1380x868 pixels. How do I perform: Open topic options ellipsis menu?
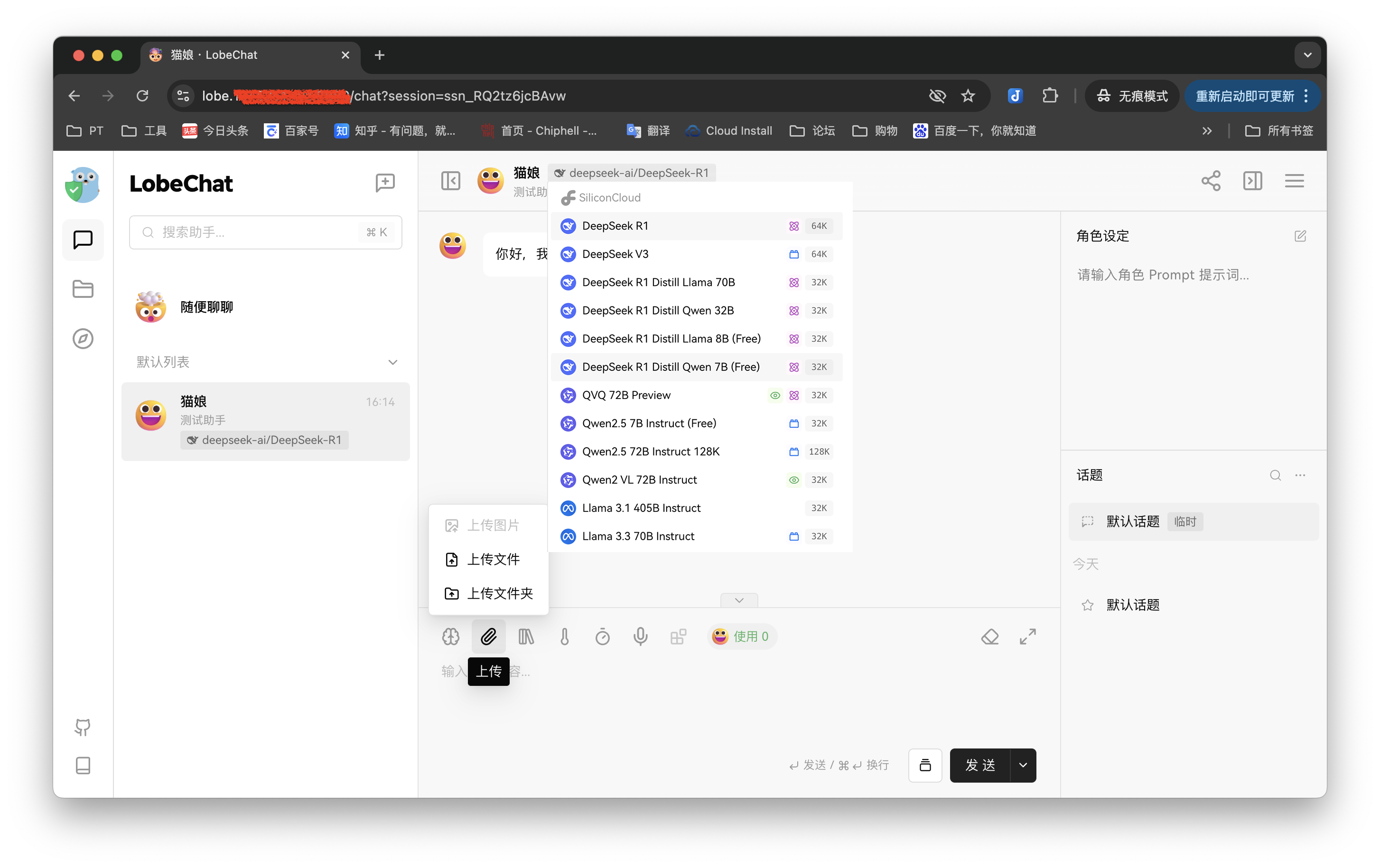pos(1300,475)
